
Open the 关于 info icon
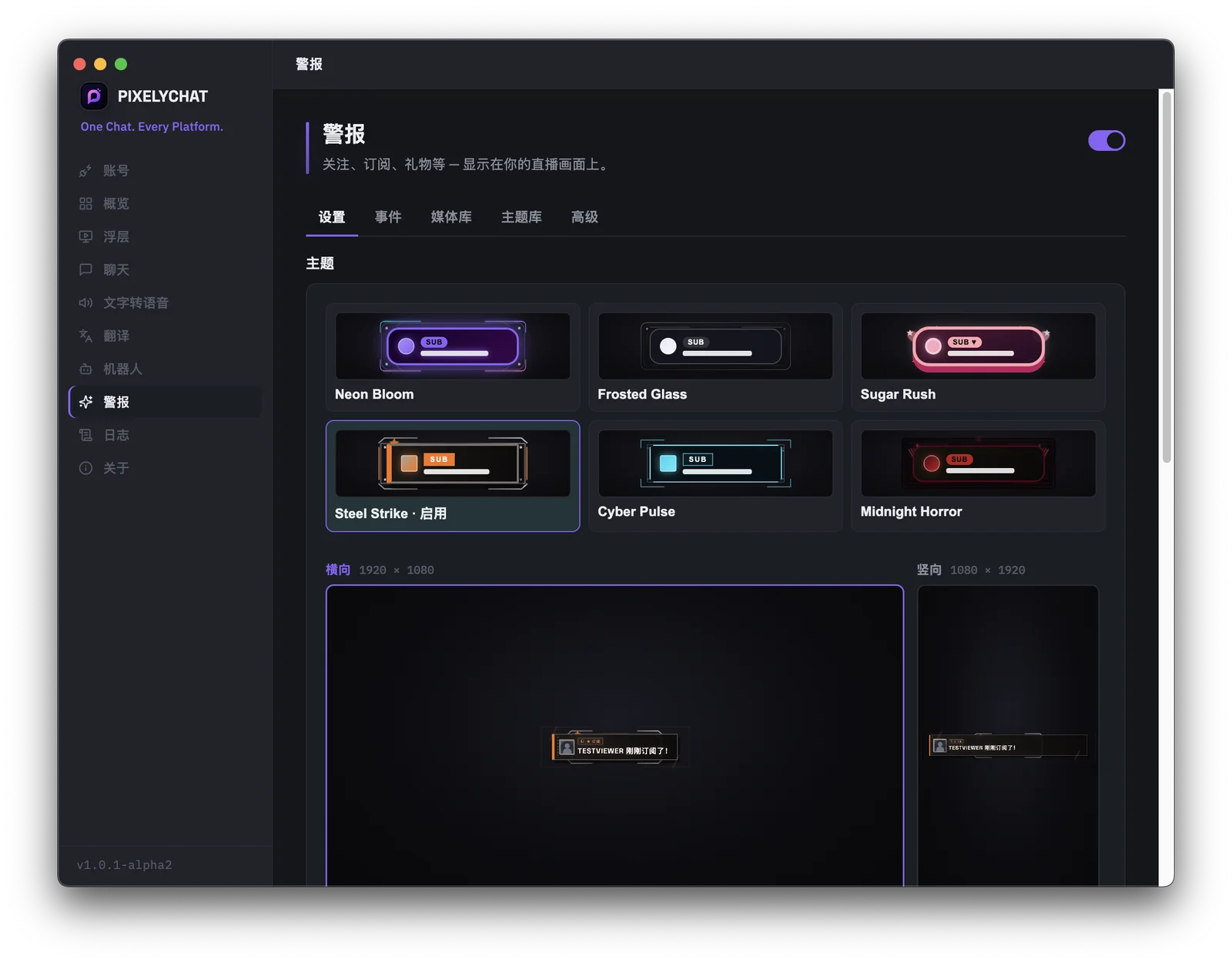[85, 469]
